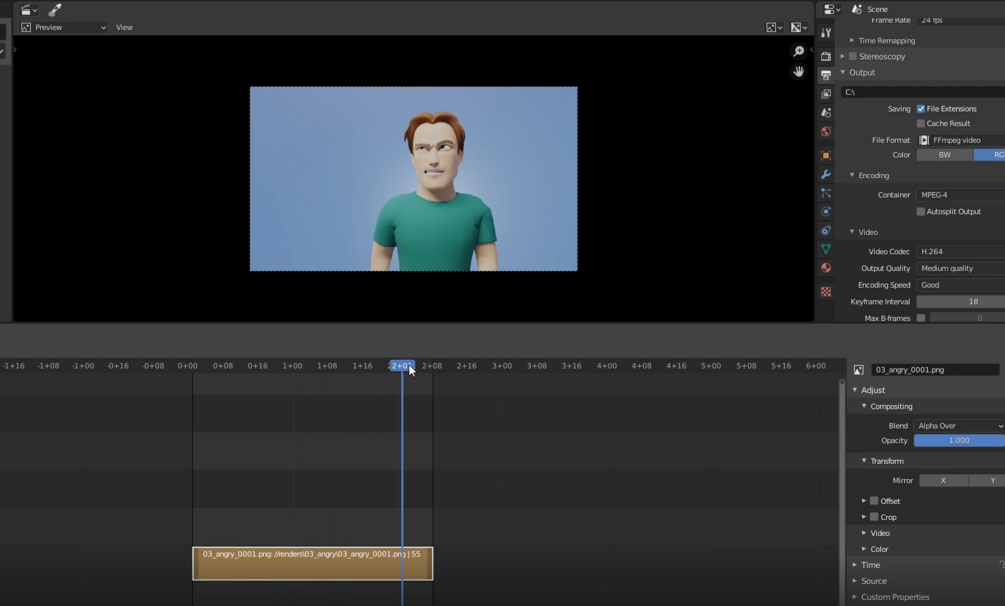This screenshot has width=1005, height=606.
Task: Enable the Cache Result checkbox
Action: point(921,124)
